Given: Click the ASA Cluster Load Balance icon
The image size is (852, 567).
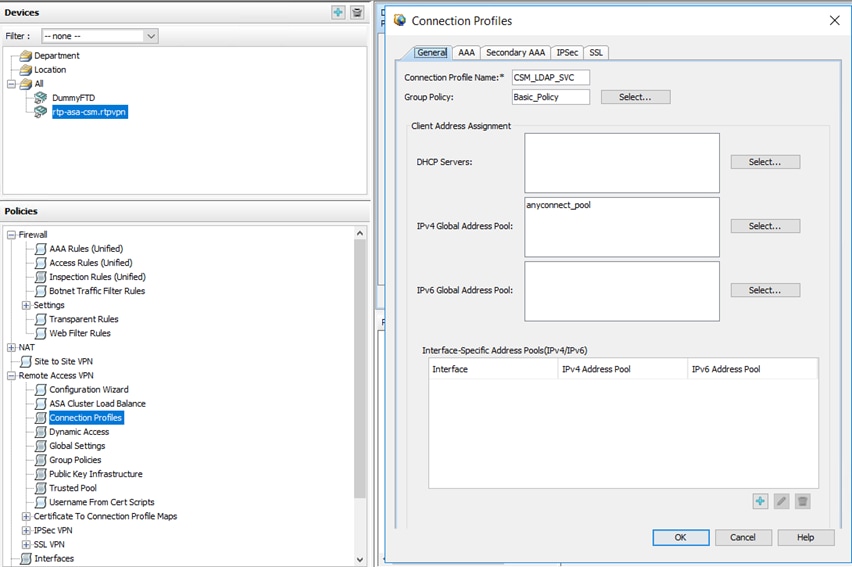Looking at the screenshot, I should (x=41, y=404).
